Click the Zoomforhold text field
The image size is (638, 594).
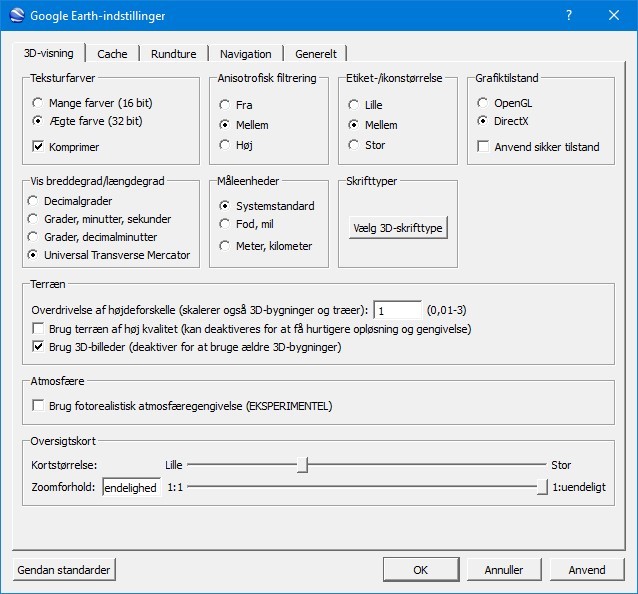pyautogui.click(x=132, y=487)
